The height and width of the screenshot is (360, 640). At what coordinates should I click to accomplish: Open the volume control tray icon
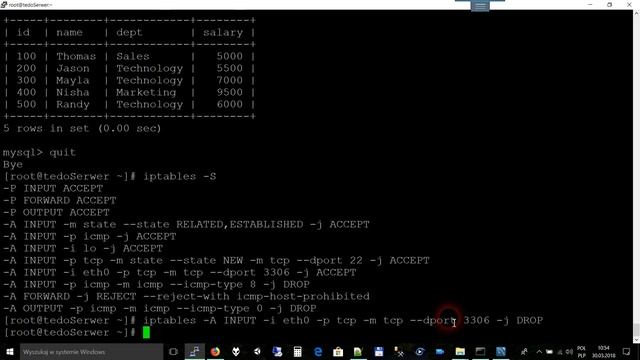point(569,352)
